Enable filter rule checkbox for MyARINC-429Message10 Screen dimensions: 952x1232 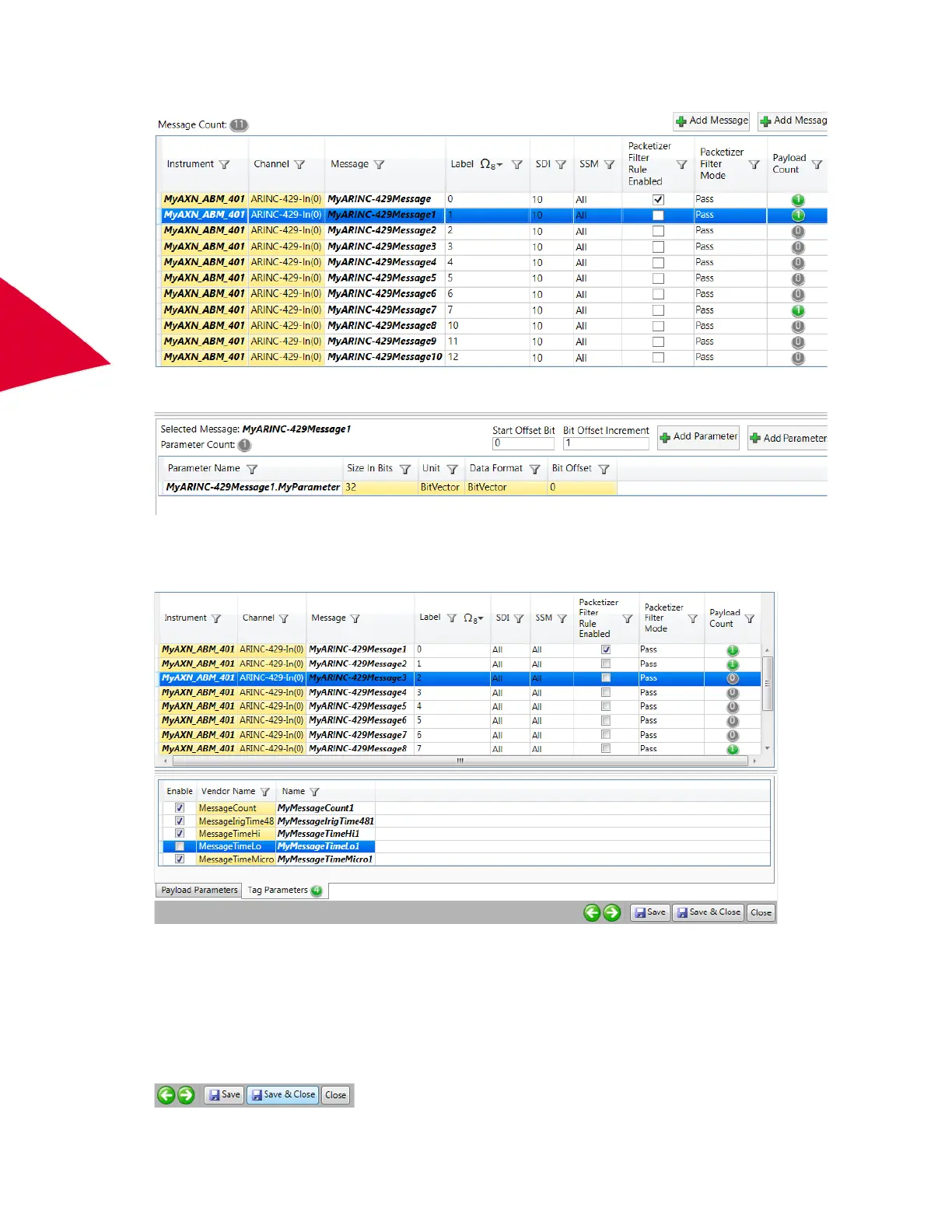pyautogui.click(x=658, y=358)
